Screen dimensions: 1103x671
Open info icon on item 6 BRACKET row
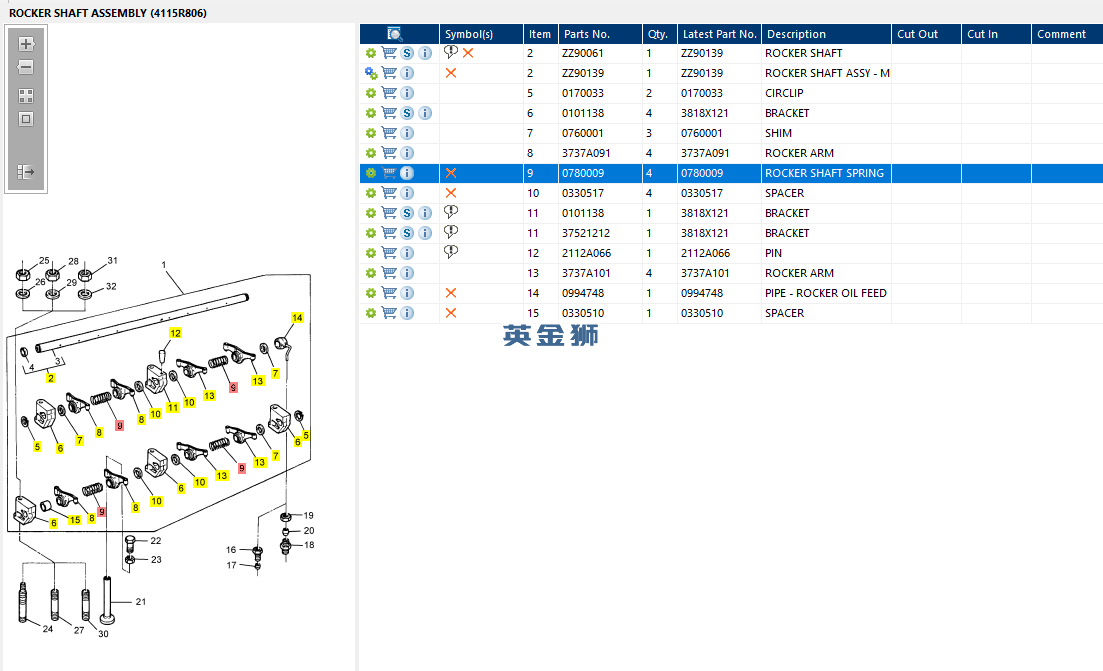pyautogui.click(x=425, y=113)
